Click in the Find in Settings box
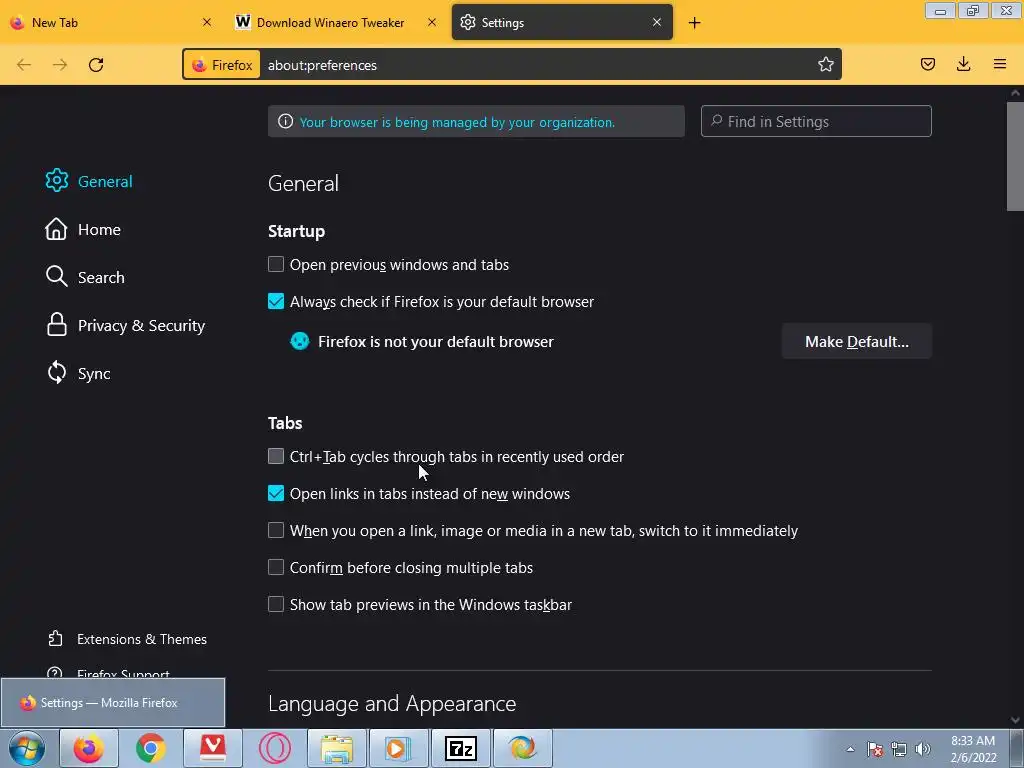Viewport: 1024px width, 768px height. (816, 121)
